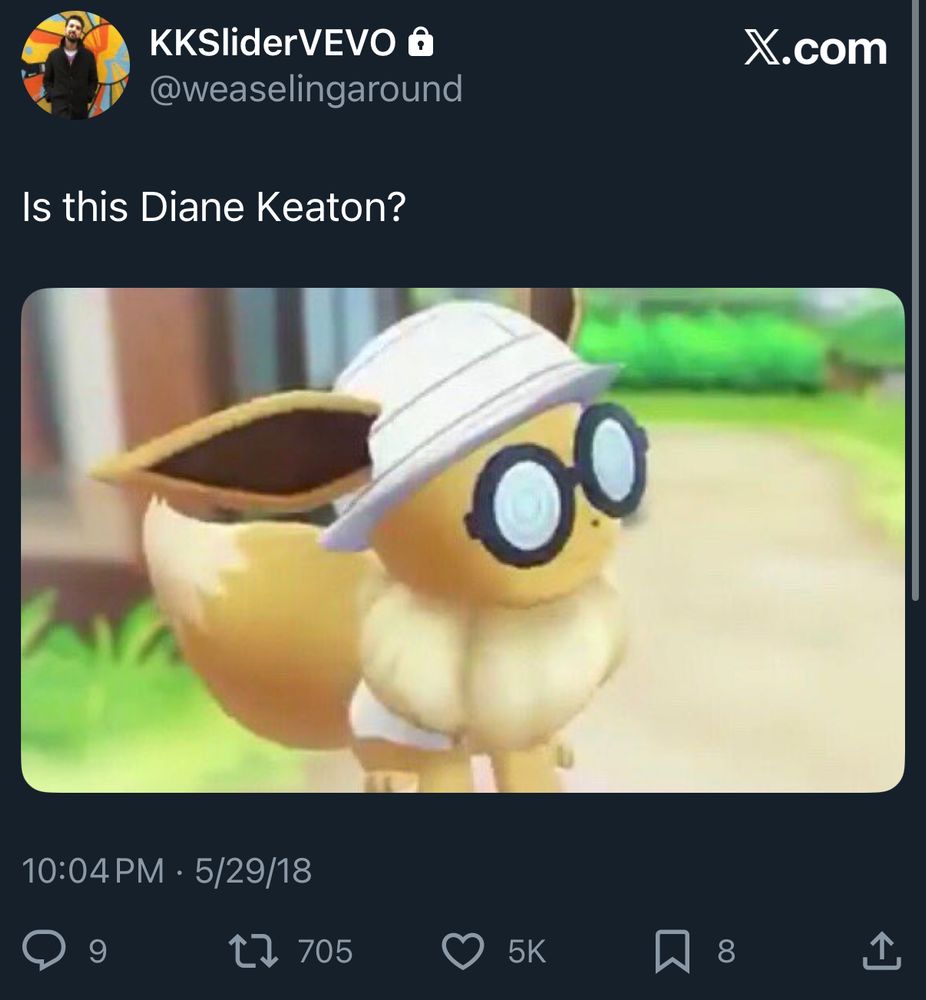This screenshot has width=926, height=1000.
Task: Tap the retweet arrows icon
Action: (253, 951)
